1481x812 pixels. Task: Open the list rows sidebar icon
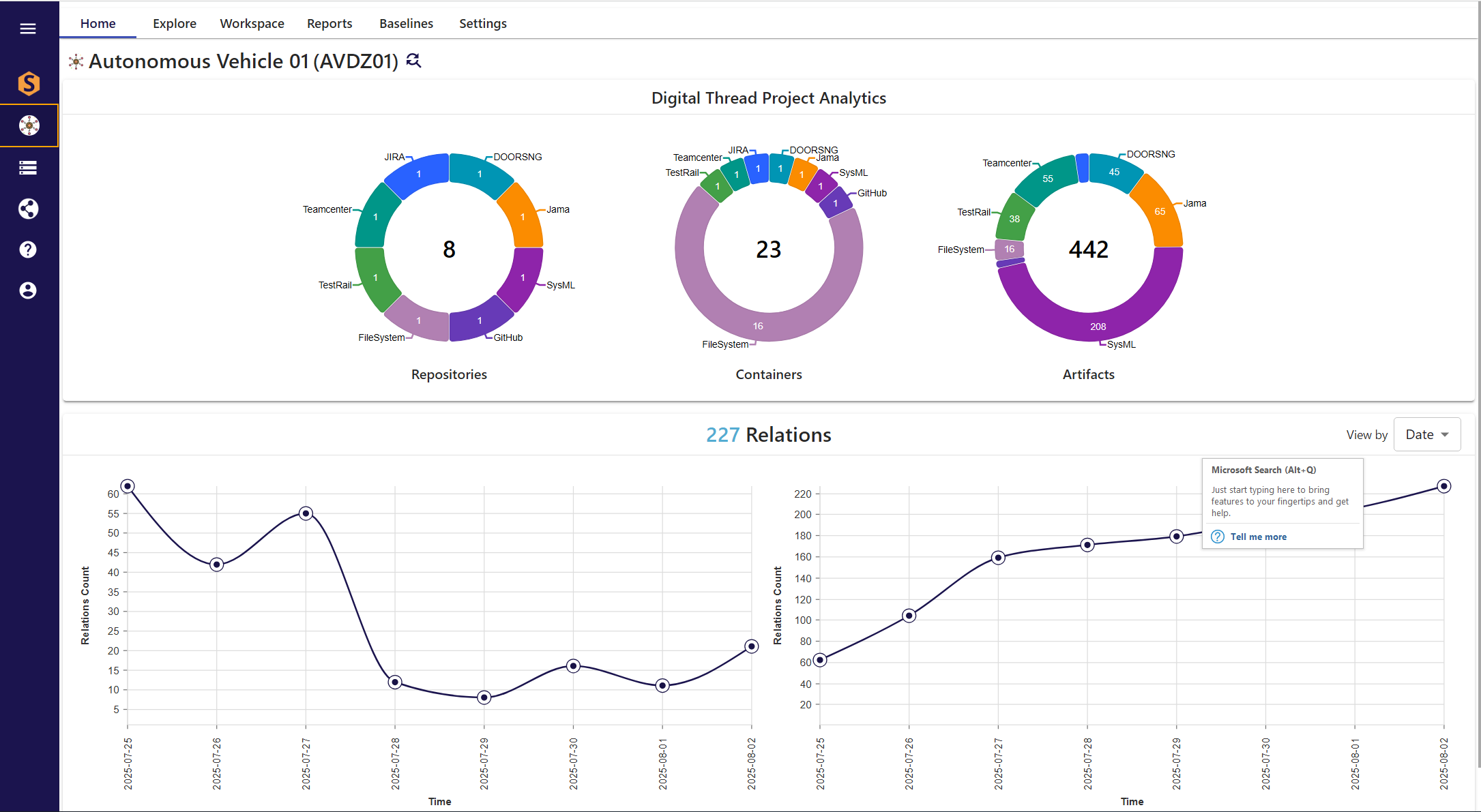click(28, 168)
